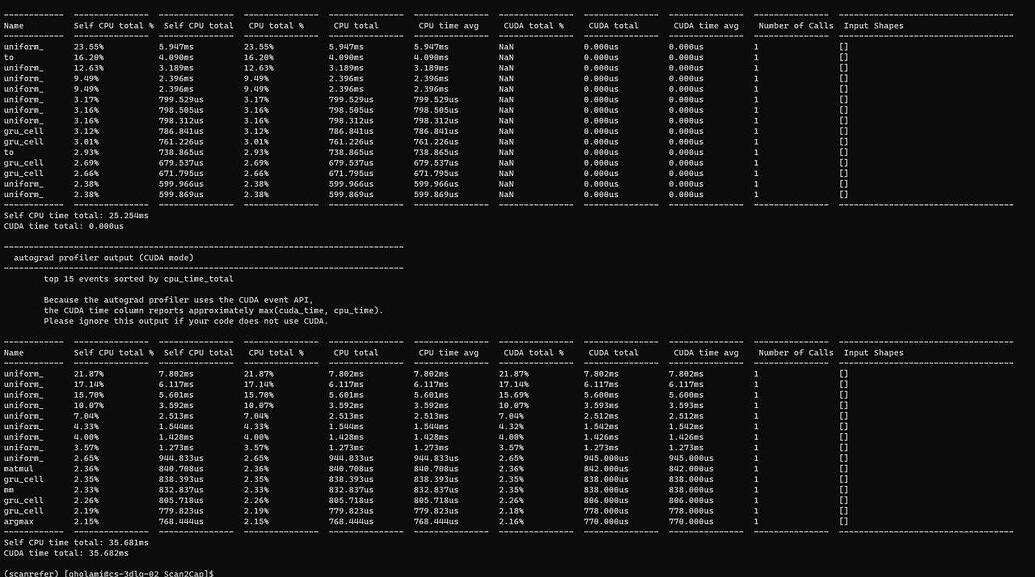
Task: Click the 'top 15 events sorted by cpu_time_total' line
Action: click(138, 279)
